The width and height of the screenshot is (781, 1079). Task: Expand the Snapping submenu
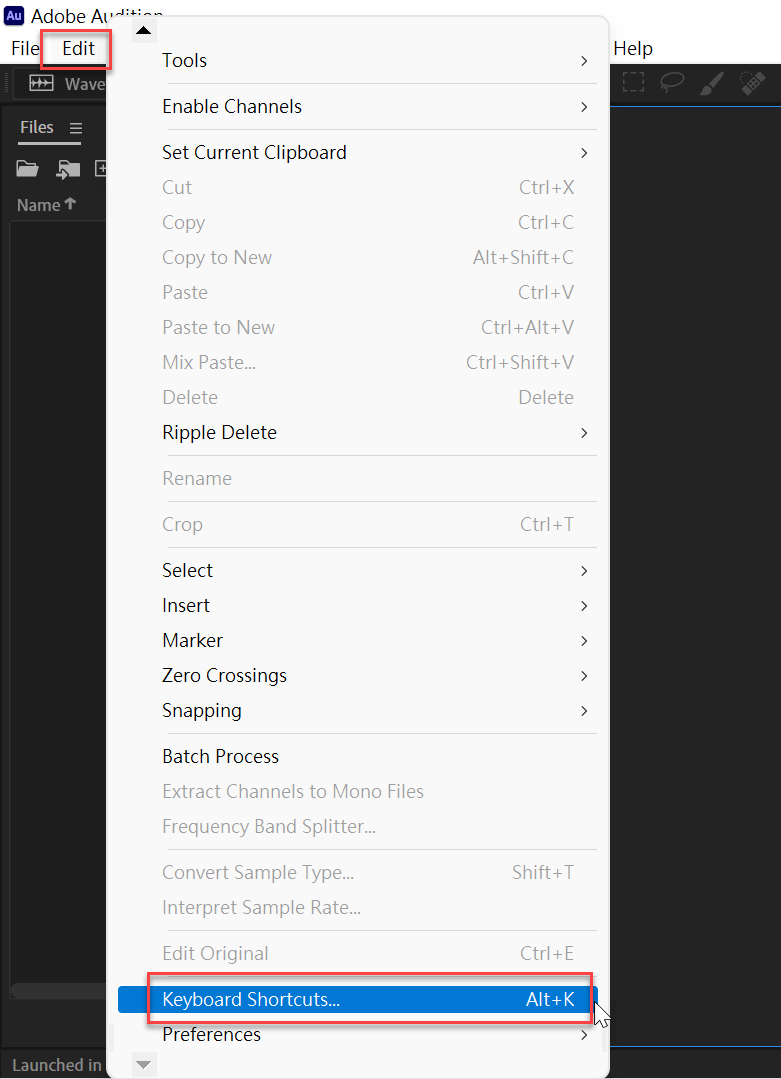(x=358, y=711)
